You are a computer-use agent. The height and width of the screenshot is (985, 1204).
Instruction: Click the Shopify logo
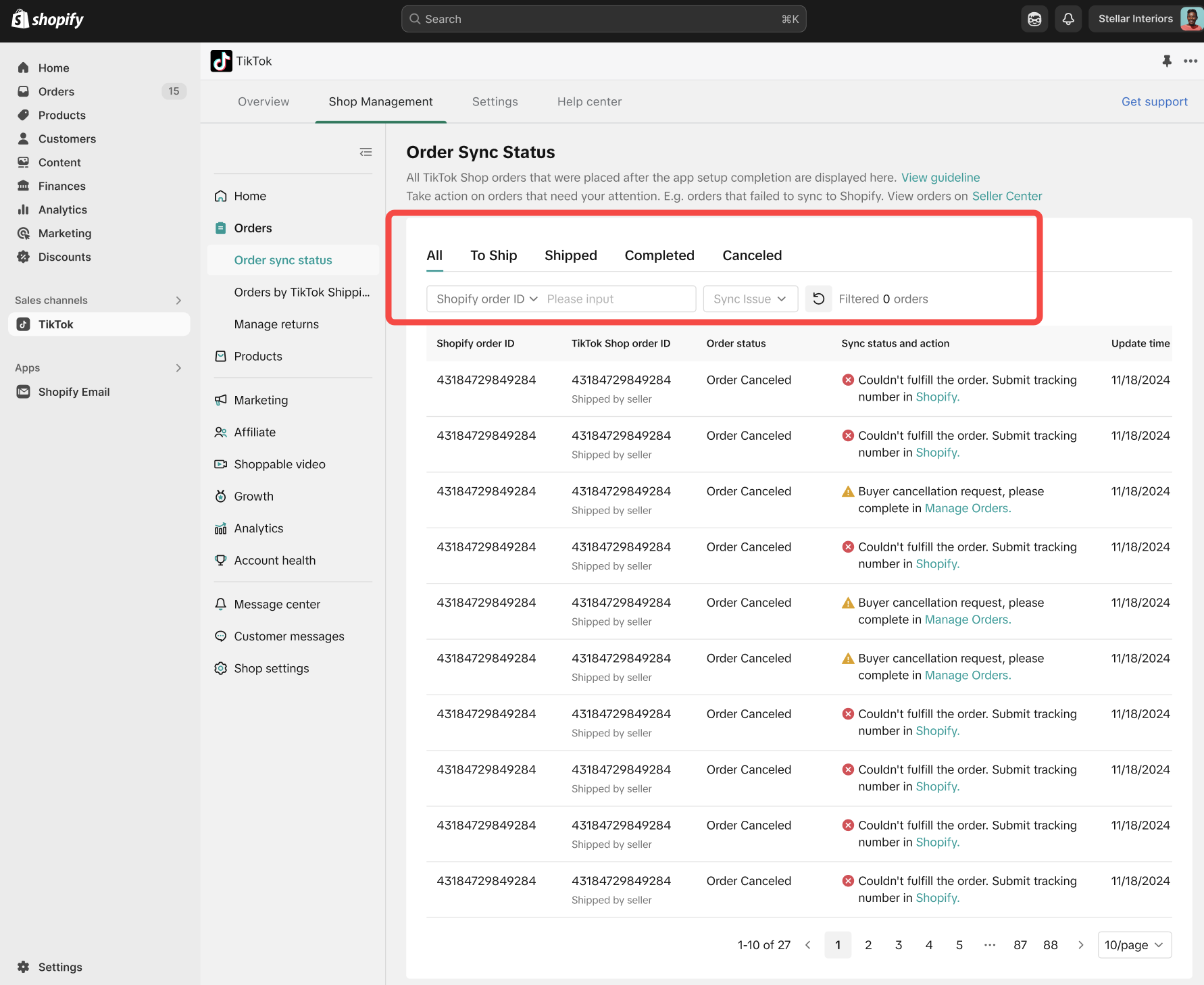click(47, 19)
